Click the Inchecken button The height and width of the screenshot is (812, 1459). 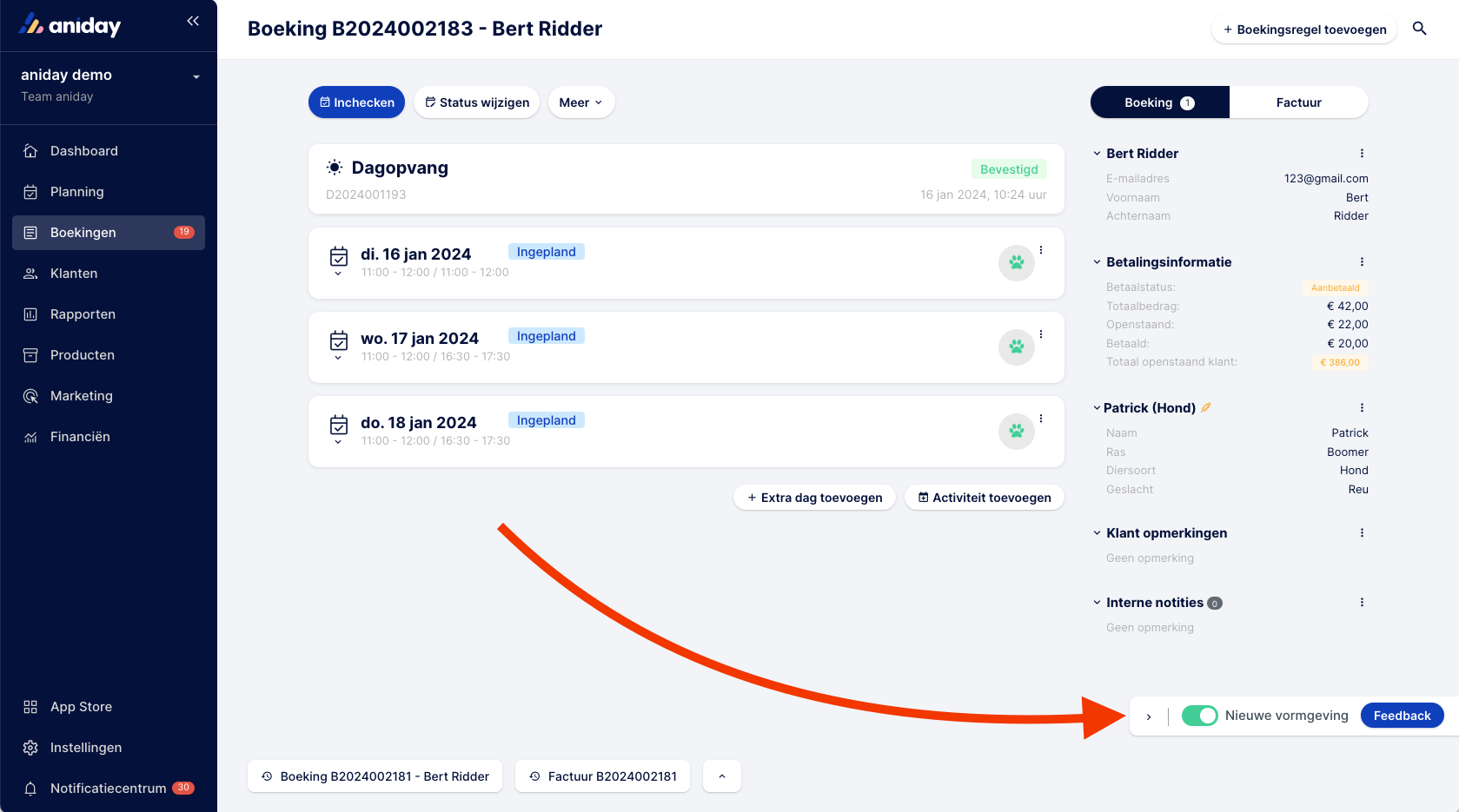(x=356, y=102)
